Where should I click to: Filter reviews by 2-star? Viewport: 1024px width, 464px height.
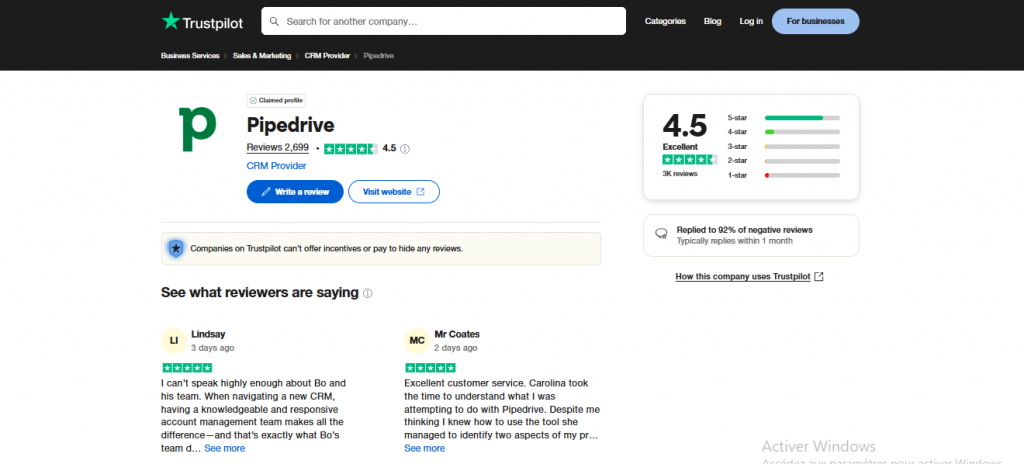pos(784,161)
